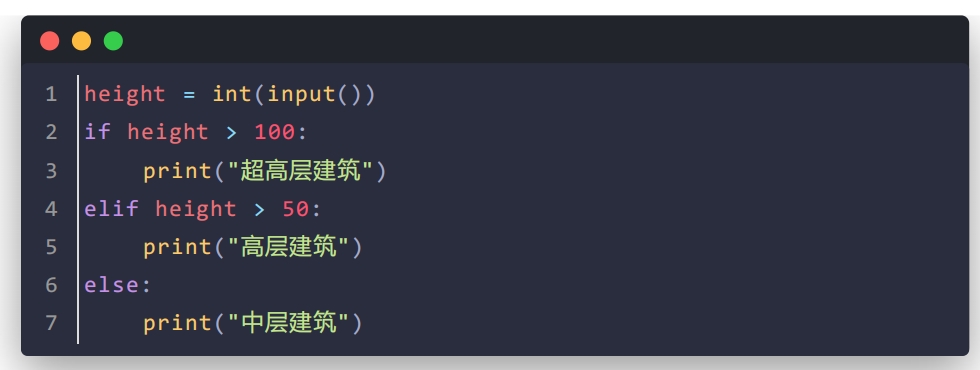Select line number 1 in gutter
This screenshot has width=980, height=370.
[51, 94]
